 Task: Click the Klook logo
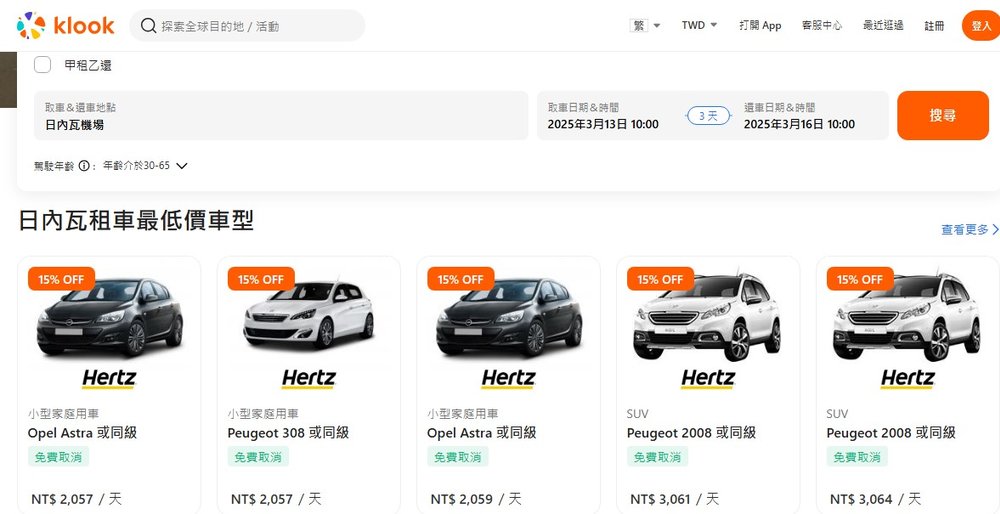[66, 25]
